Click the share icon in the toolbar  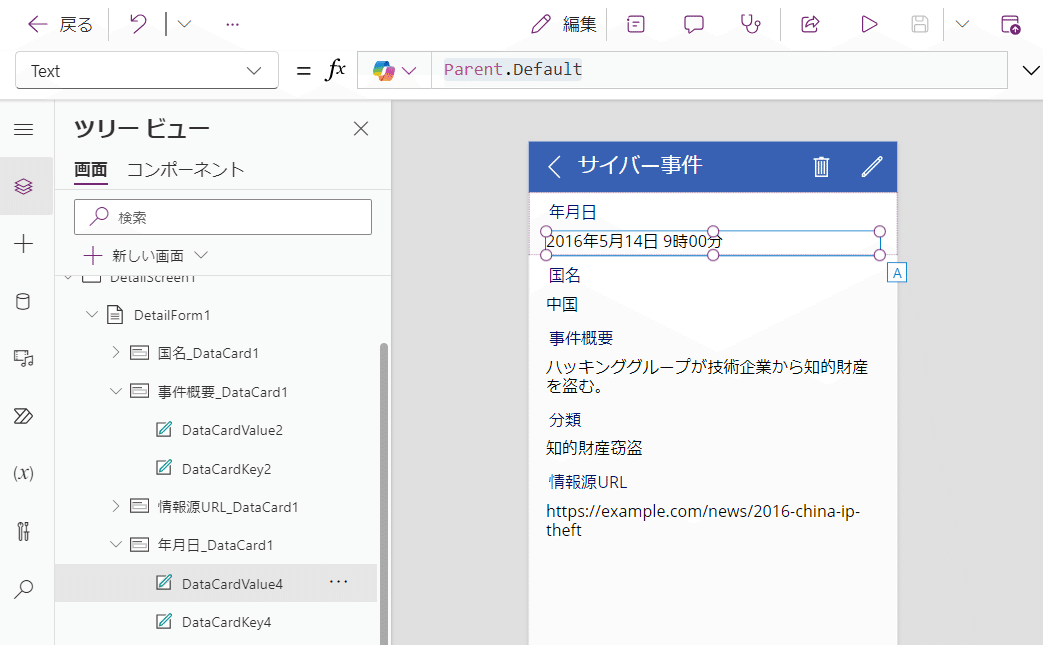tap(810, 25)
